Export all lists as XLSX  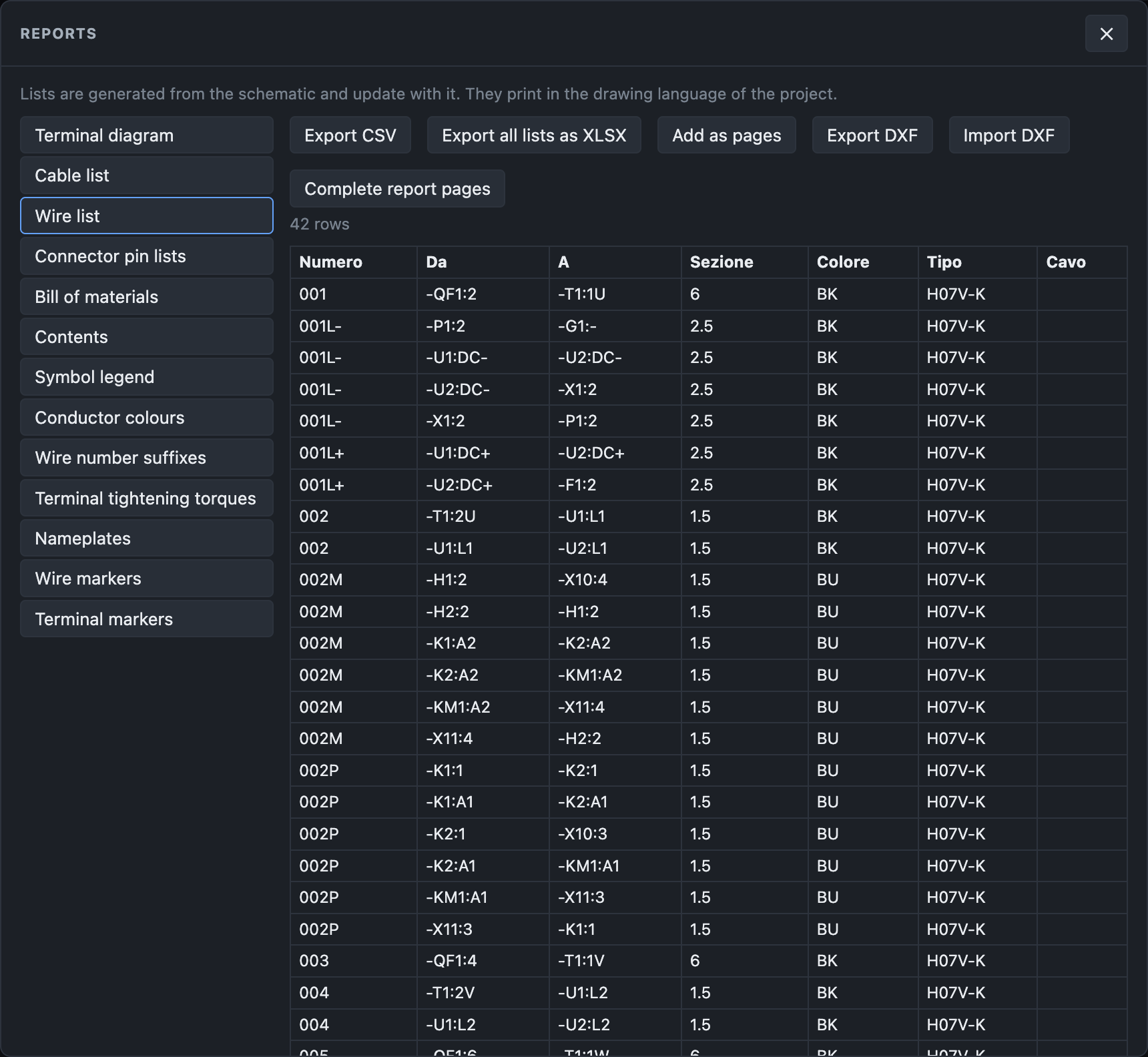pos(534,135)
